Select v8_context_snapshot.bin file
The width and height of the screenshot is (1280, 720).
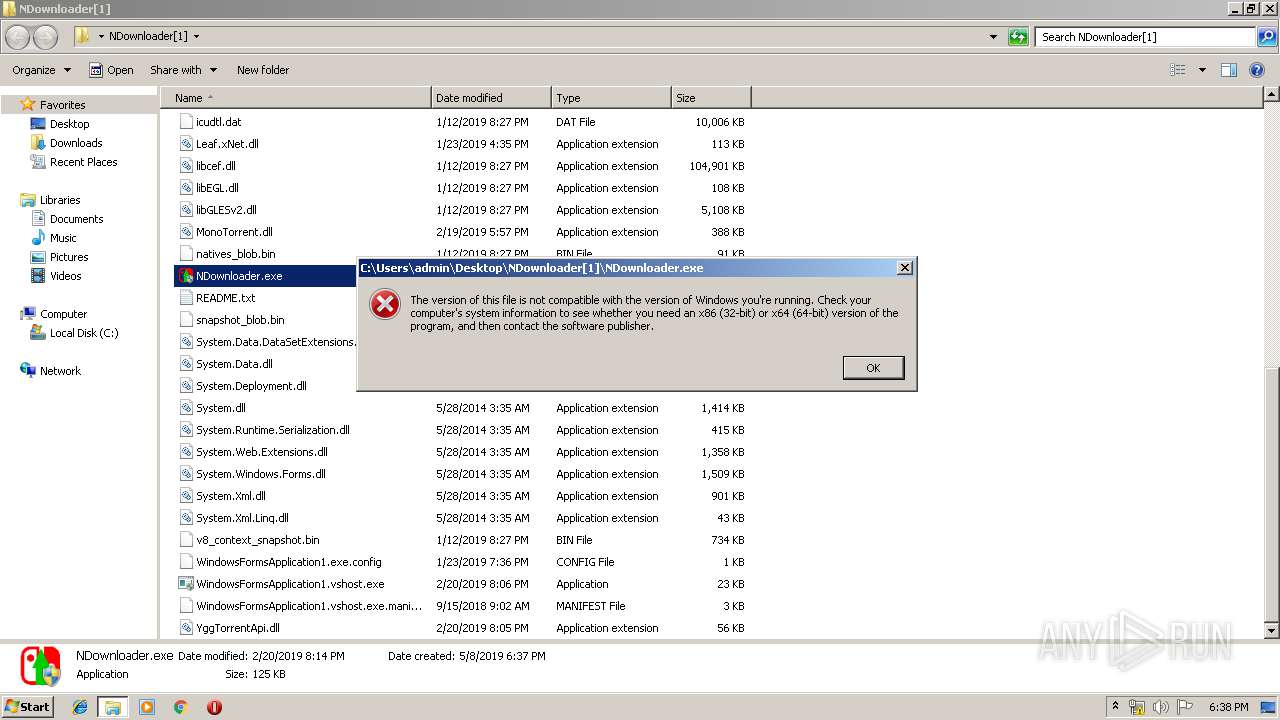pos(258,540)
